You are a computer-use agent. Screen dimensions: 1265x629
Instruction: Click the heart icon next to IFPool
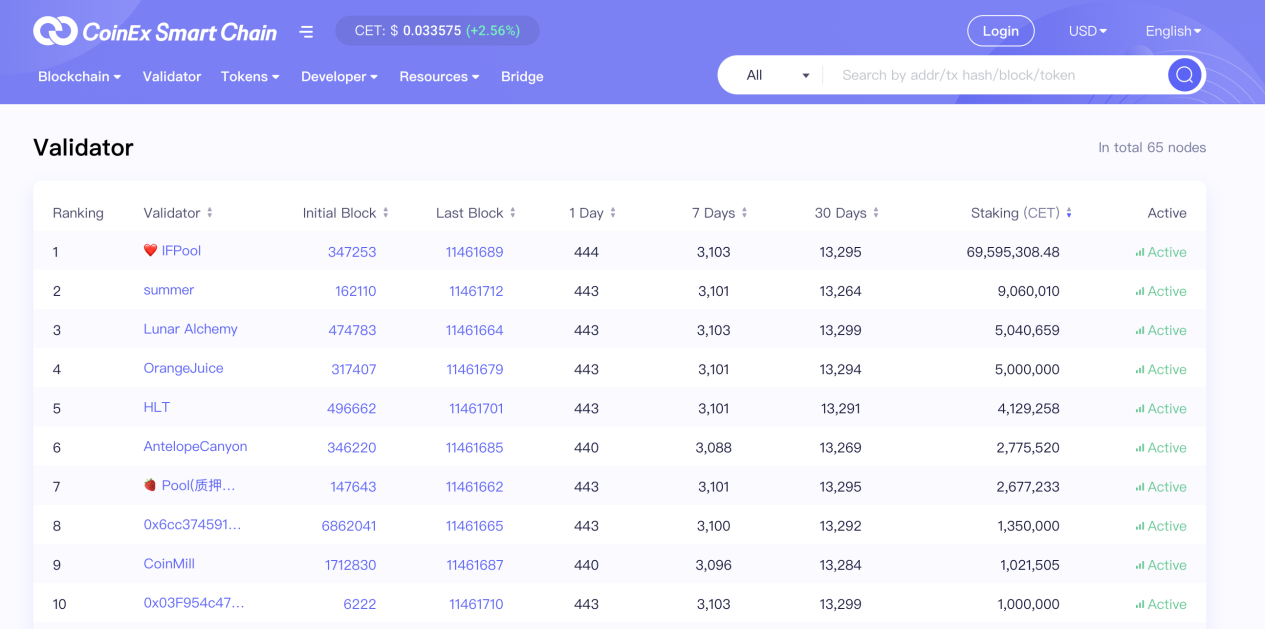[151, 251]
